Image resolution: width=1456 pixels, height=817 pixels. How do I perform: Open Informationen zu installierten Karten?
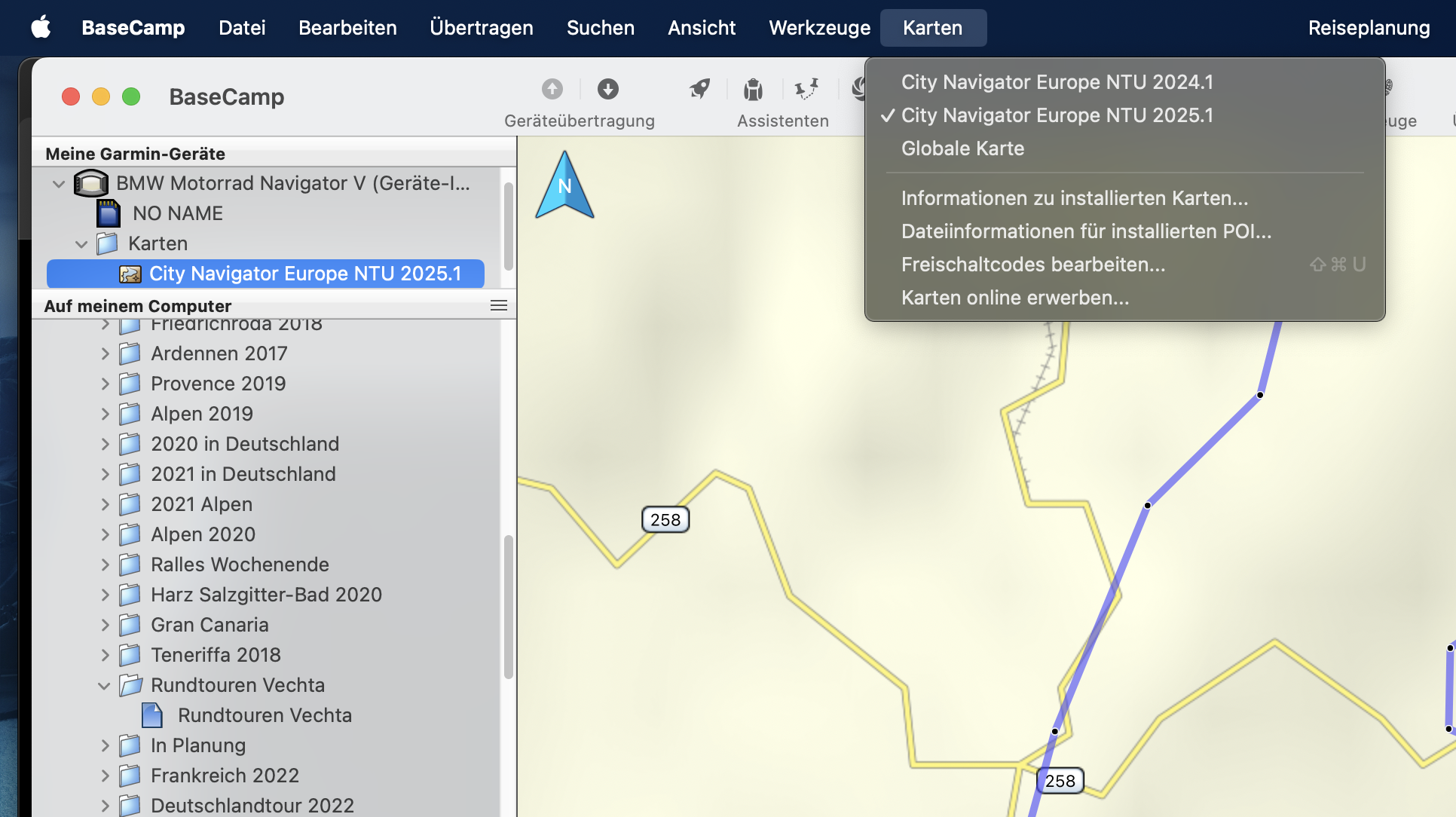point(1074,198)
